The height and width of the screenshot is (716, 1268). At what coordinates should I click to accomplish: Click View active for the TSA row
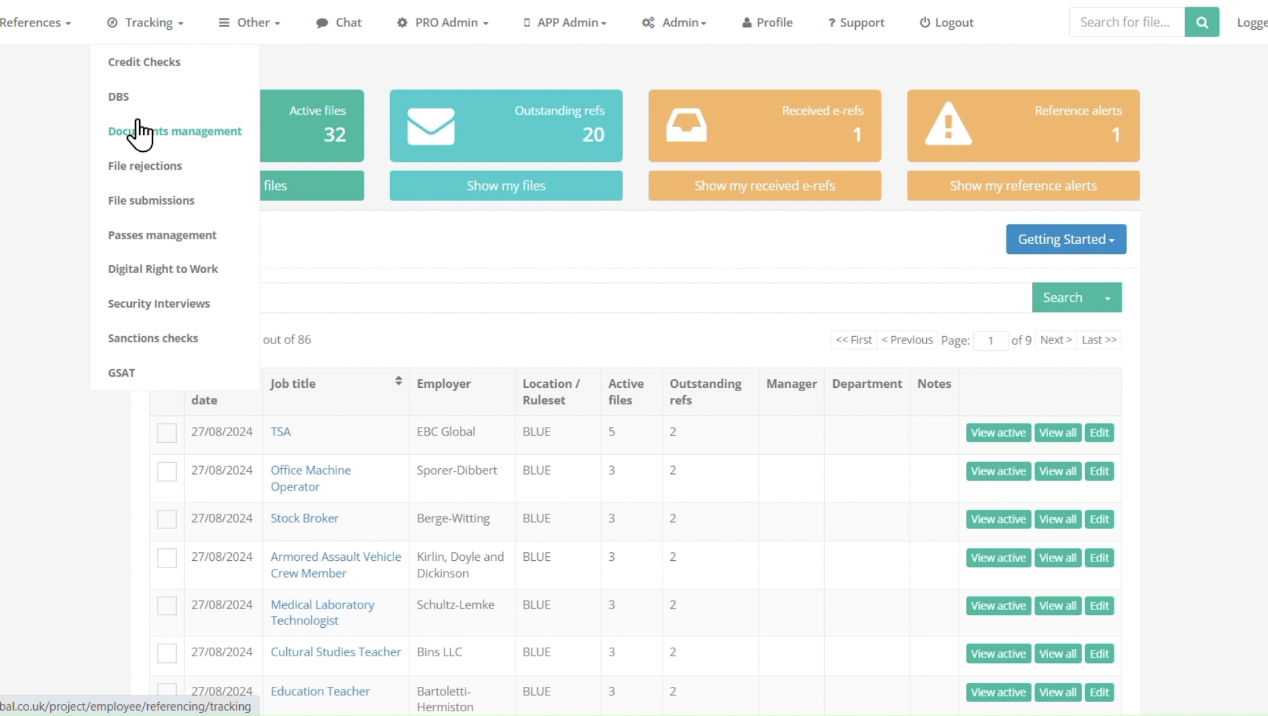click(x=998, y=433)
